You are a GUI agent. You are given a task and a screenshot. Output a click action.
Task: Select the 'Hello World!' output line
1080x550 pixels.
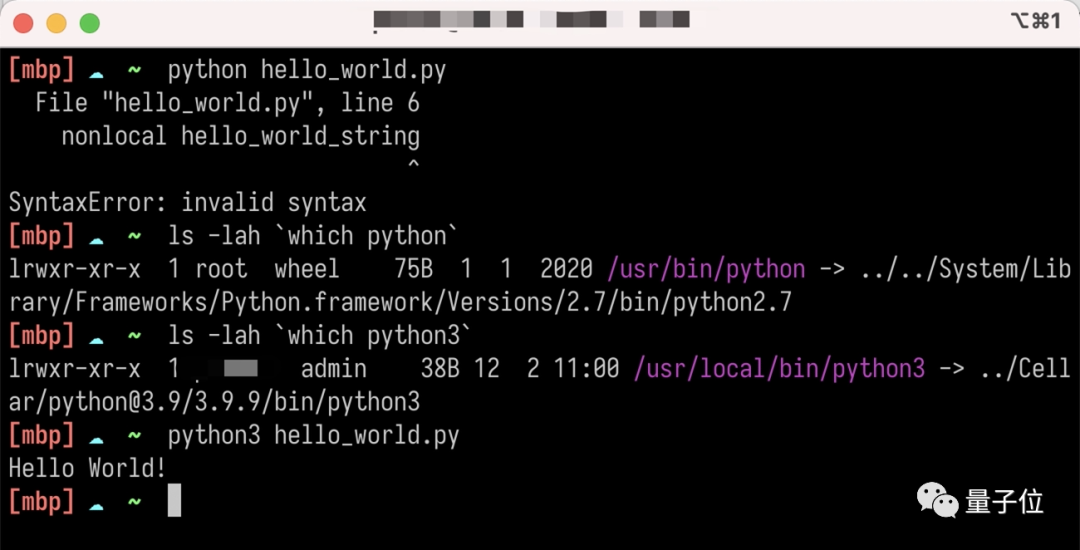click(87, 468)
